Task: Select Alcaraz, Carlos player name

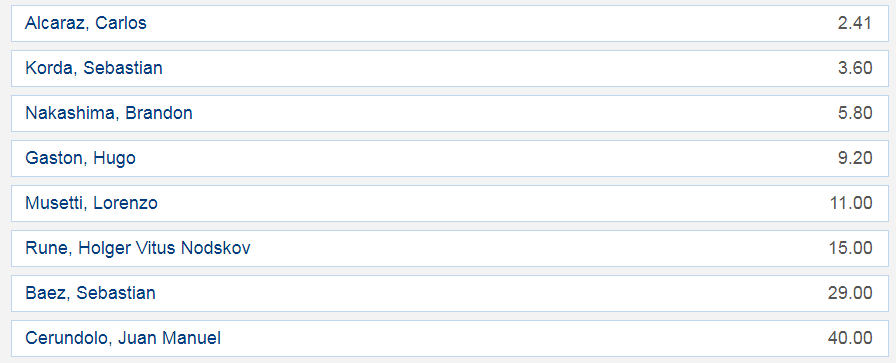Action: coord(86,23)
